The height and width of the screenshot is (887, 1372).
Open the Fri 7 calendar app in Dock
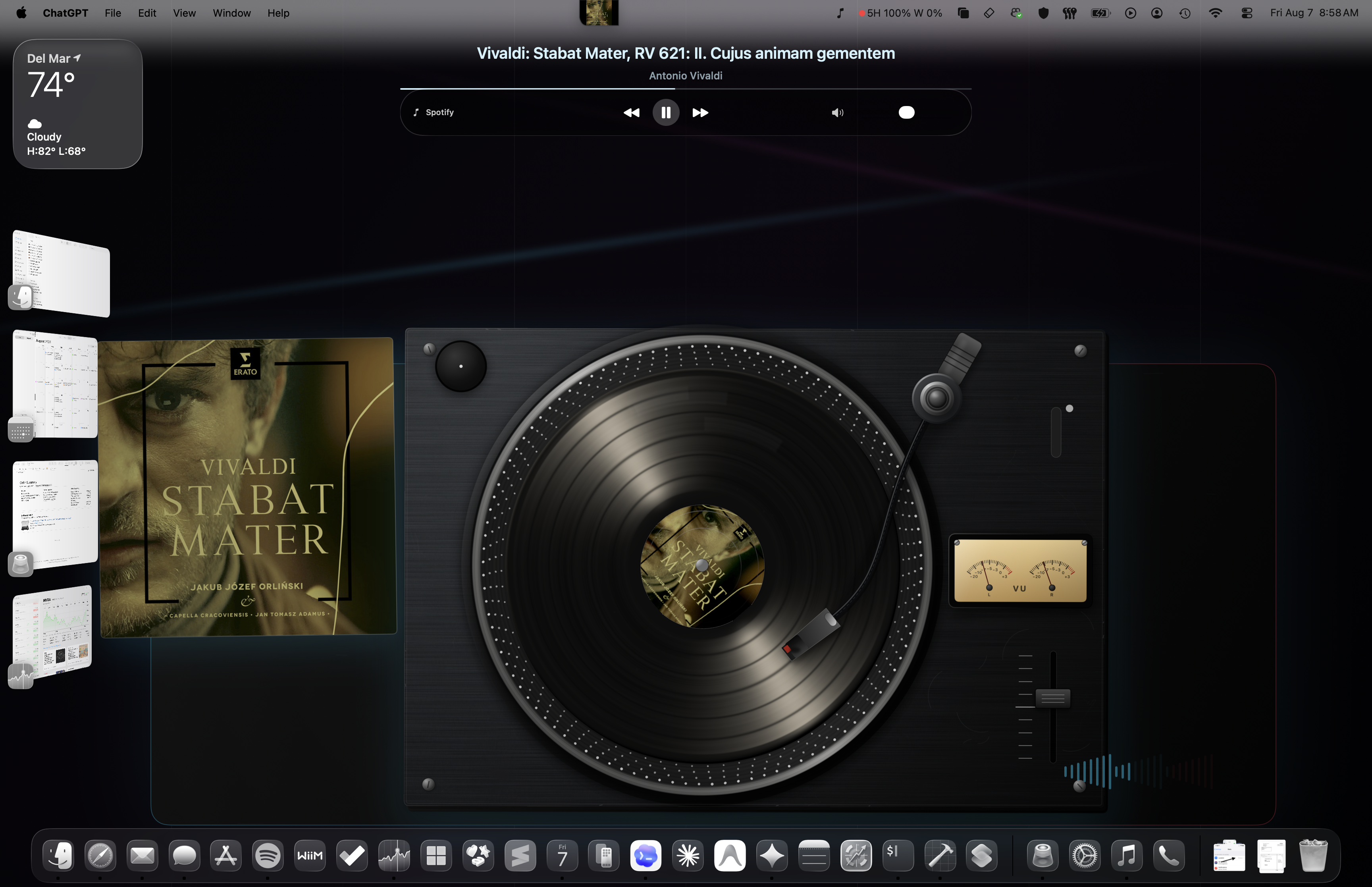tap(563, 856)
